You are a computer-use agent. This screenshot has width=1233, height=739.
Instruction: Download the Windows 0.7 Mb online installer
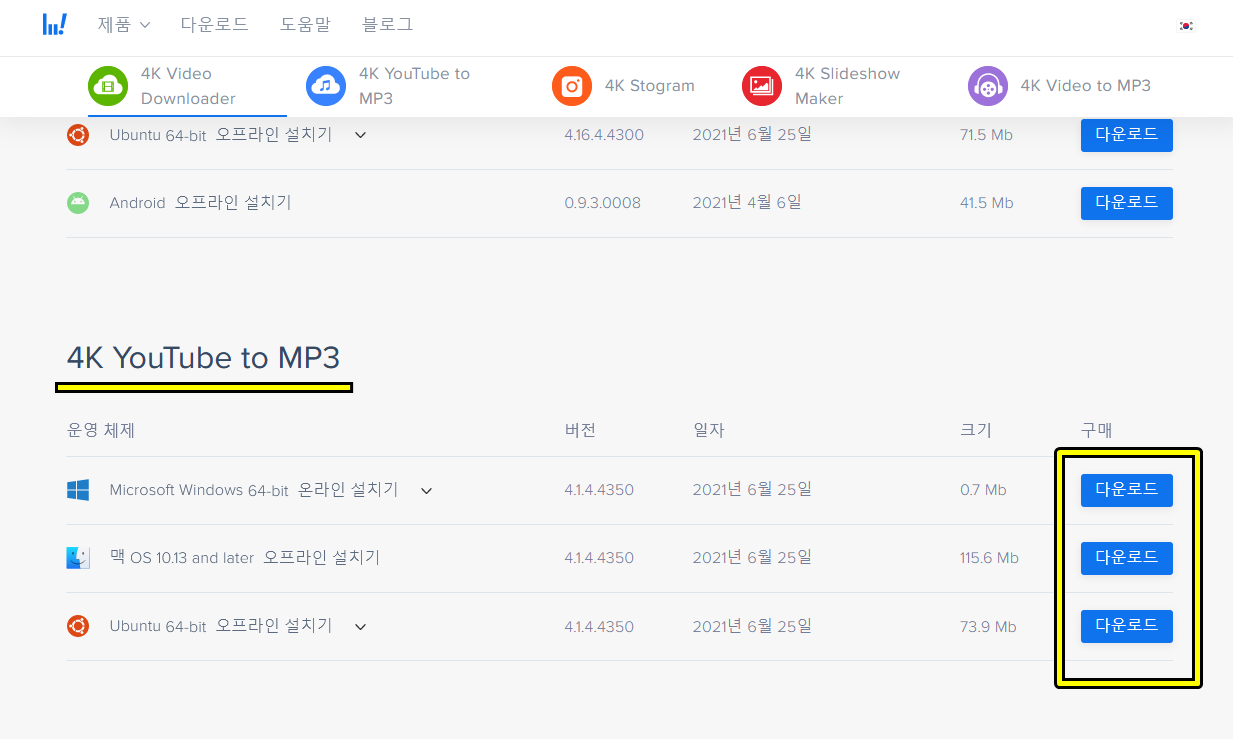[1127, 490]
